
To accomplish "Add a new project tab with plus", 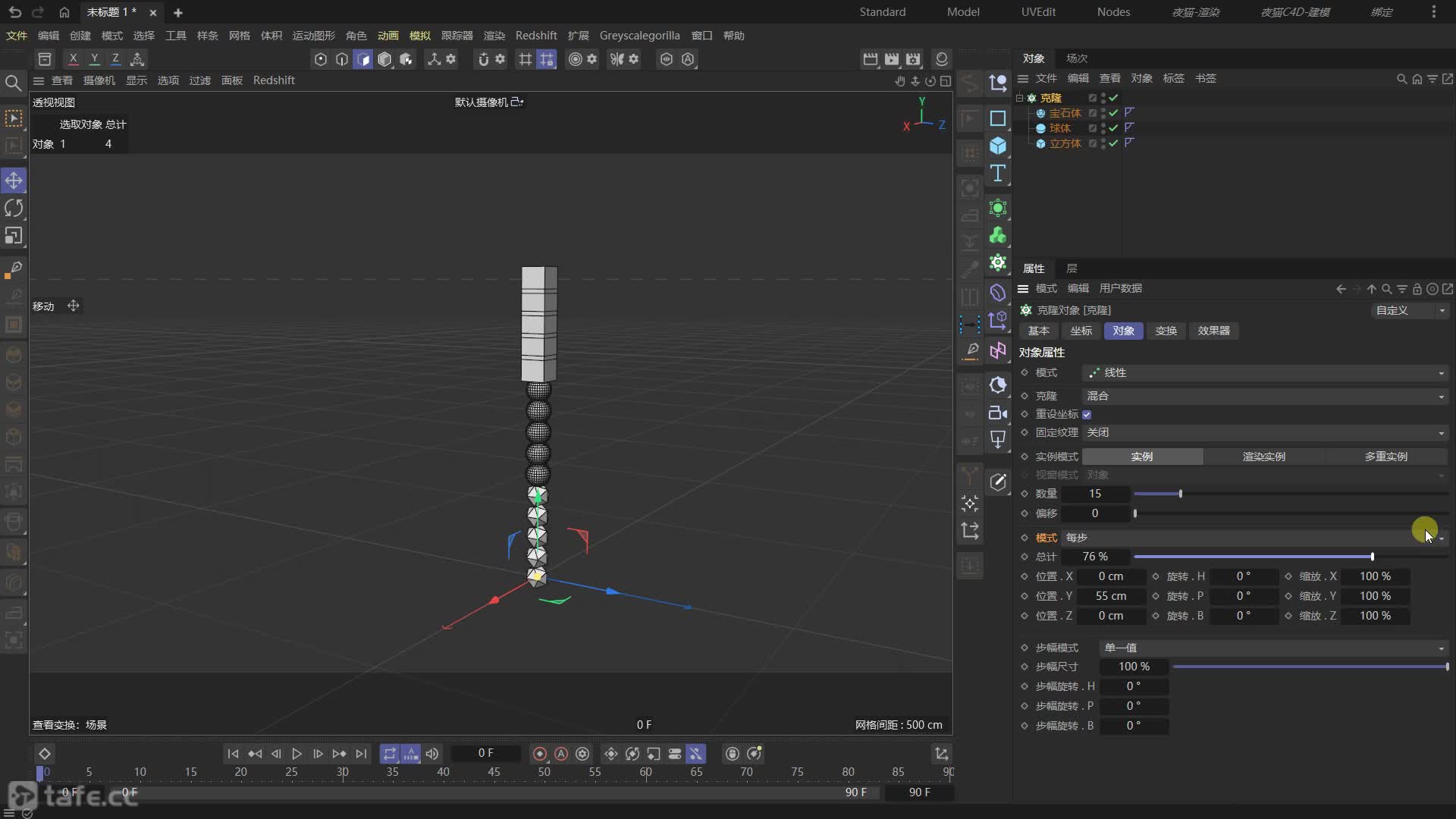I will (x=178, y=13).
